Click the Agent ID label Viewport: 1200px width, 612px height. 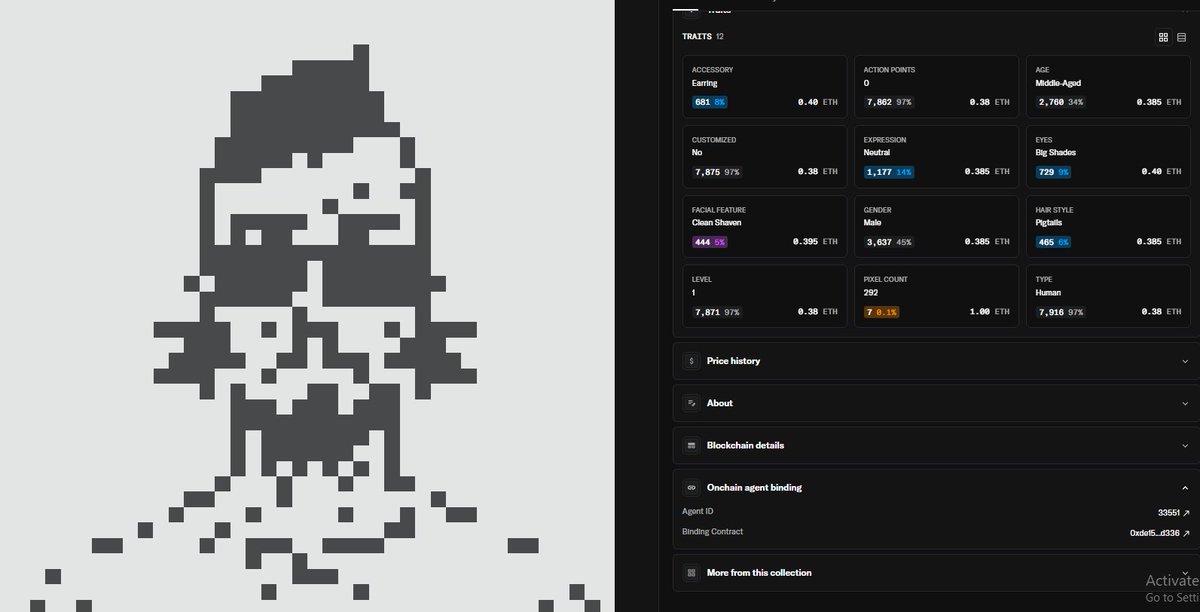pos(698,512)
